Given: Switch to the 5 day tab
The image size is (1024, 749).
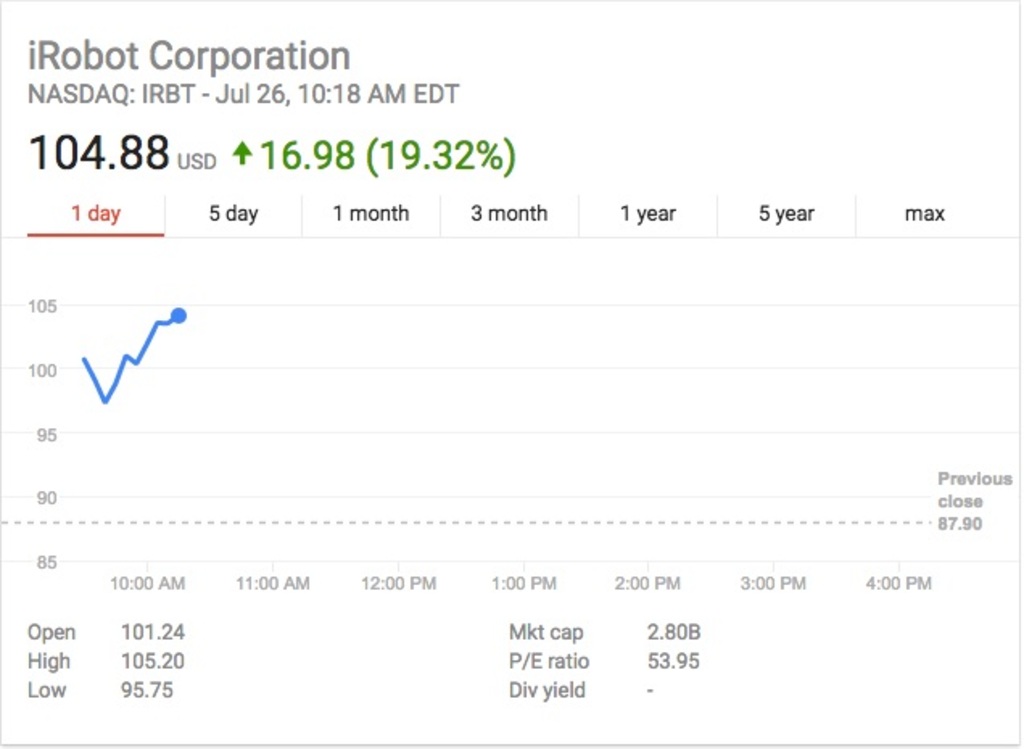Looking at the screenshot, I should point(233,213).
